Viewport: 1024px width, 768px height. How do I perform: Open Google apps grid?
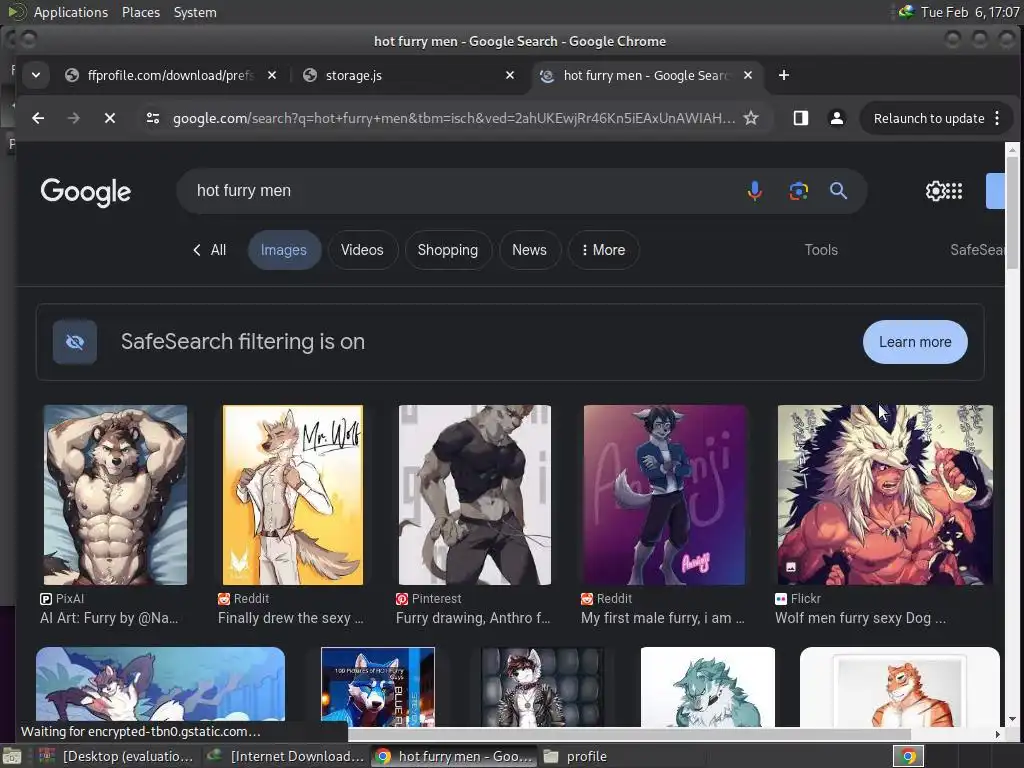pyautogui.click(x=955, y=191)
